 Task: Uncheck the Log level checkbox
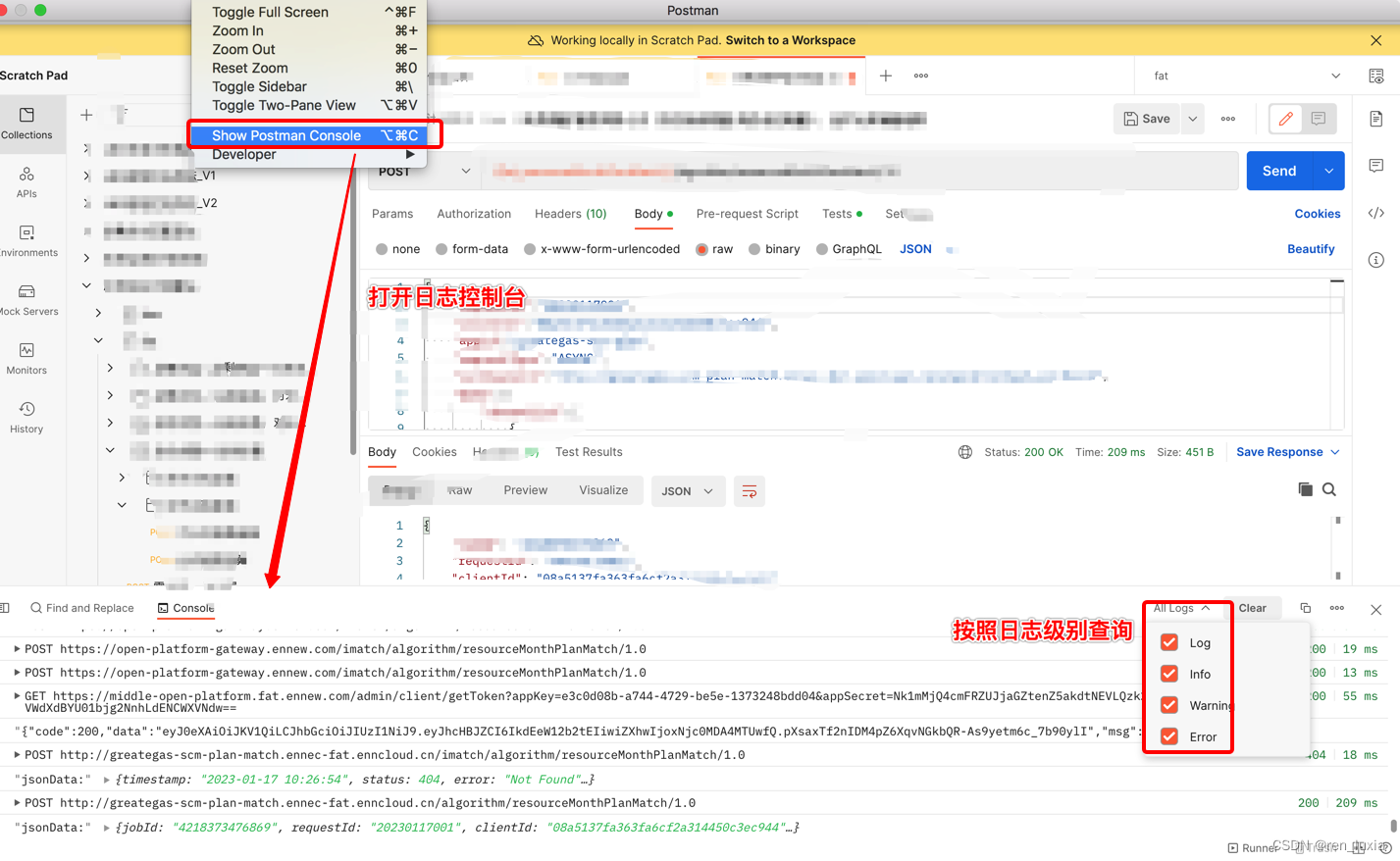(x=1169, y=642)
